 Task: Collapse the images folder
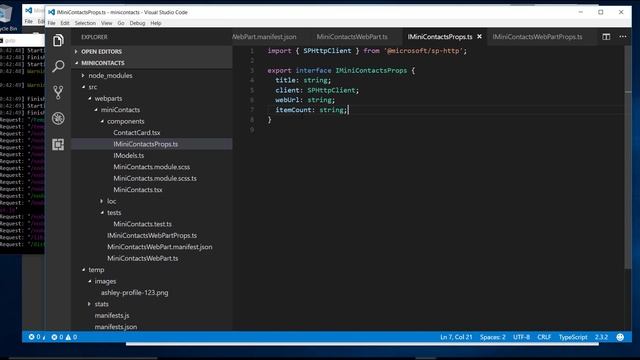(105, 281)
